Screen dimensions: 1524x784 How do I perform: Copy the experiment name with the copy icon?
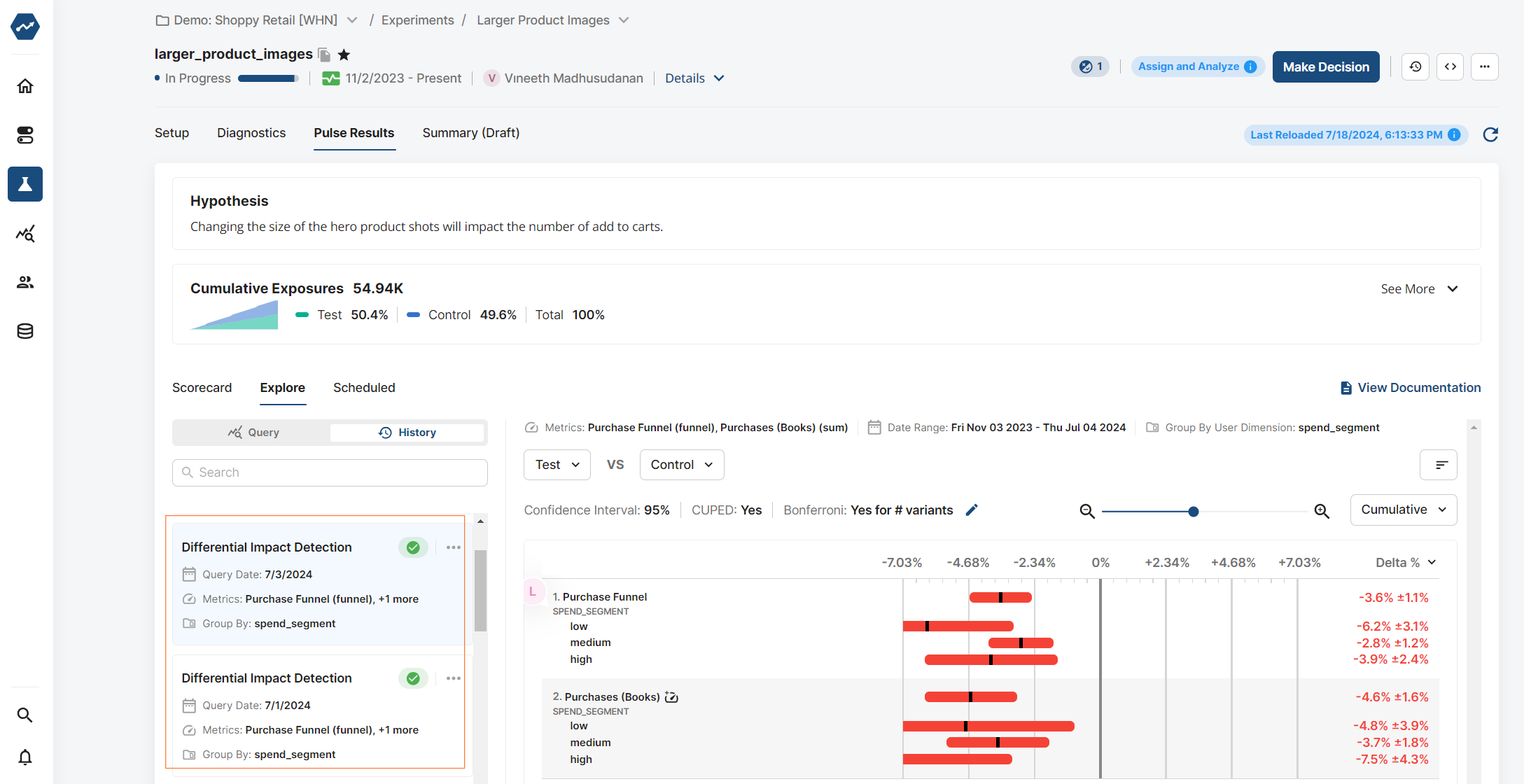[323, 54]
